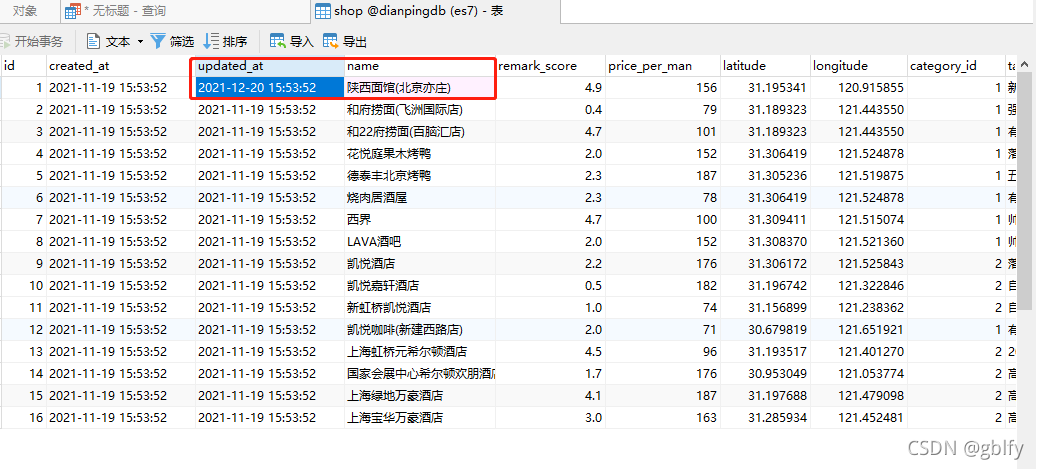
Task: Click the shop tab's table grid icon
Action: tap(323, 11)
